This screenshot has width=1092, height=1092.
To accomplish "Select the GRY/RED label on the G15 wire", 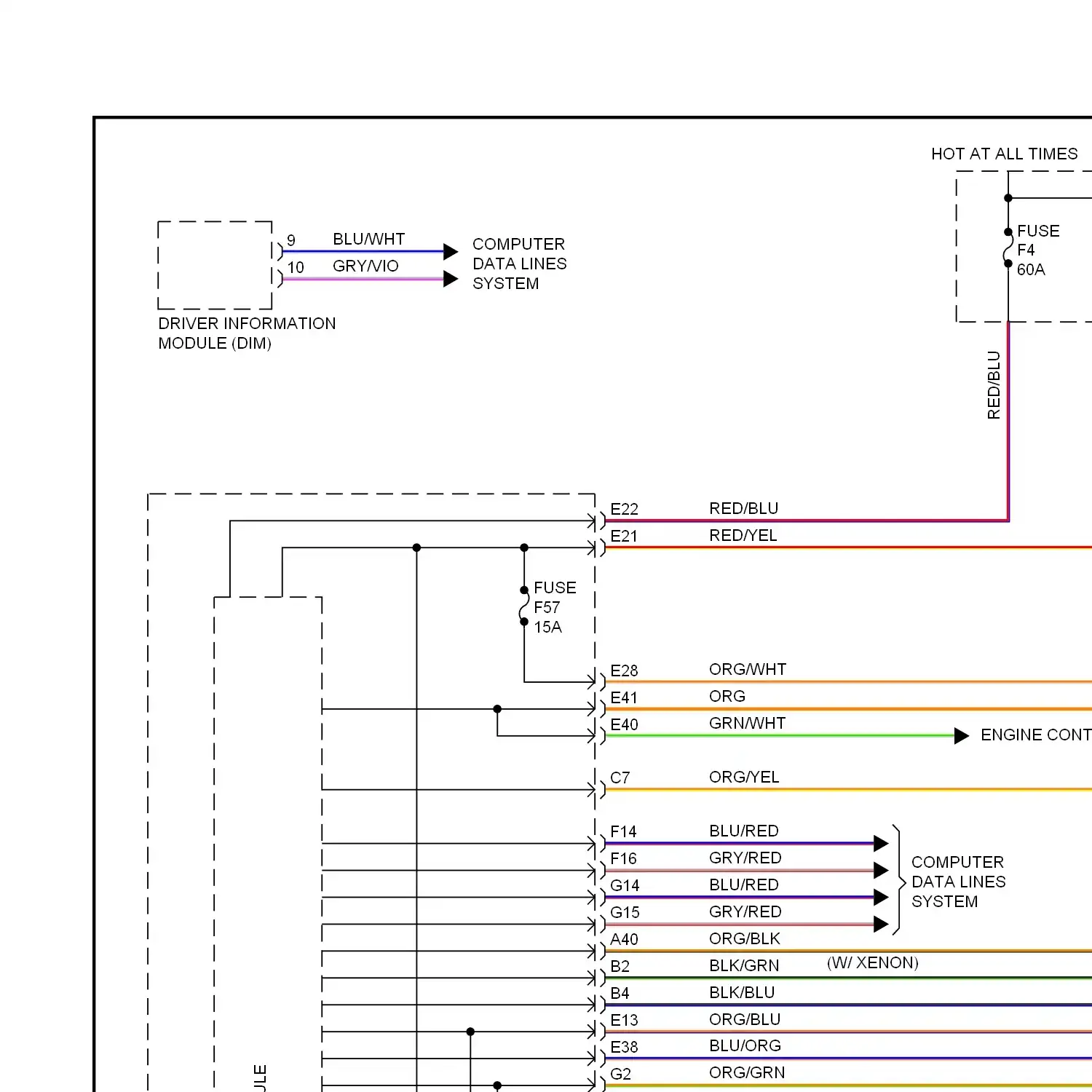I will (x=745, y=911).
